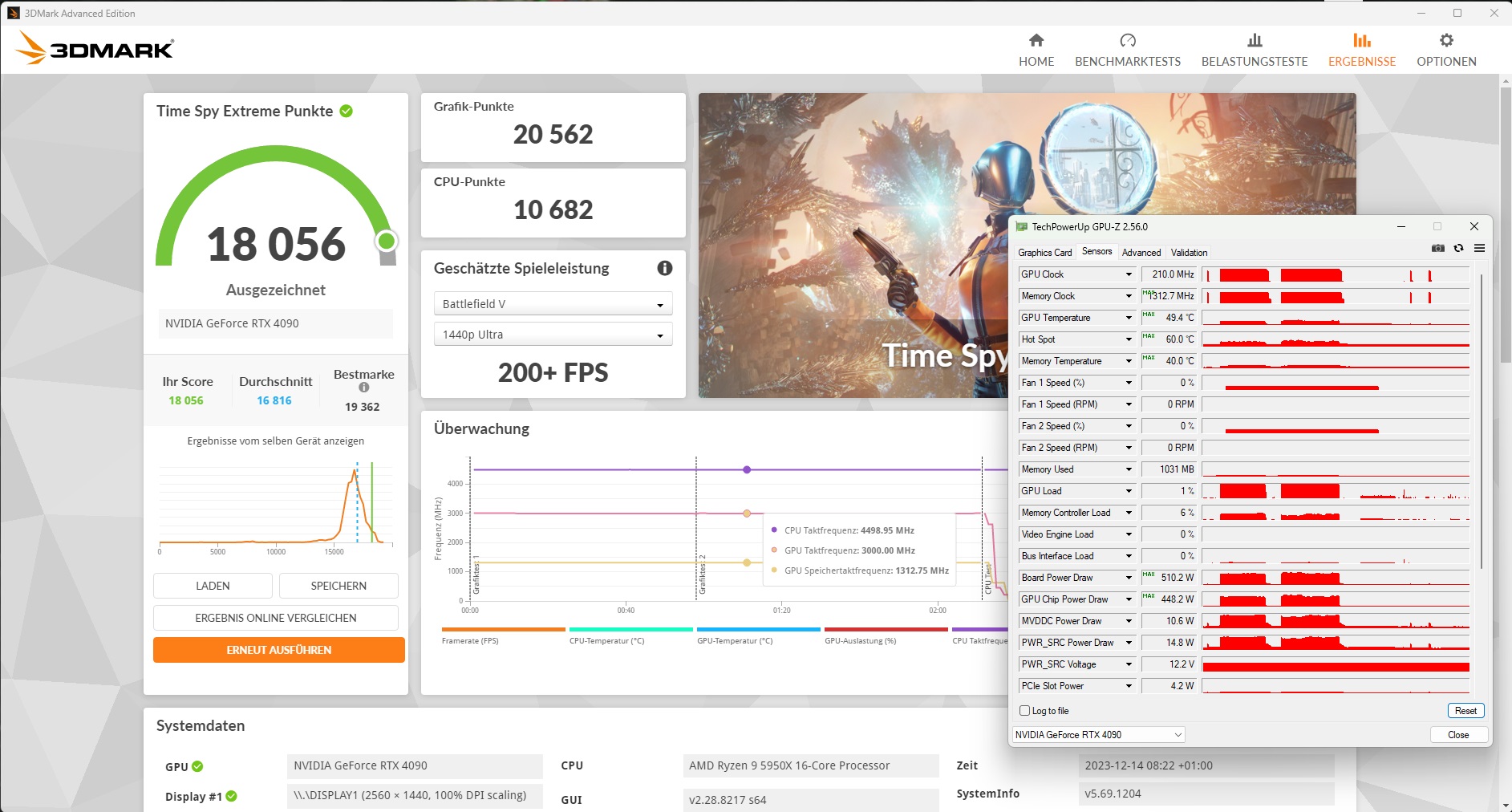Click the Ihr Score value 18 056

(x=186, y=400)
